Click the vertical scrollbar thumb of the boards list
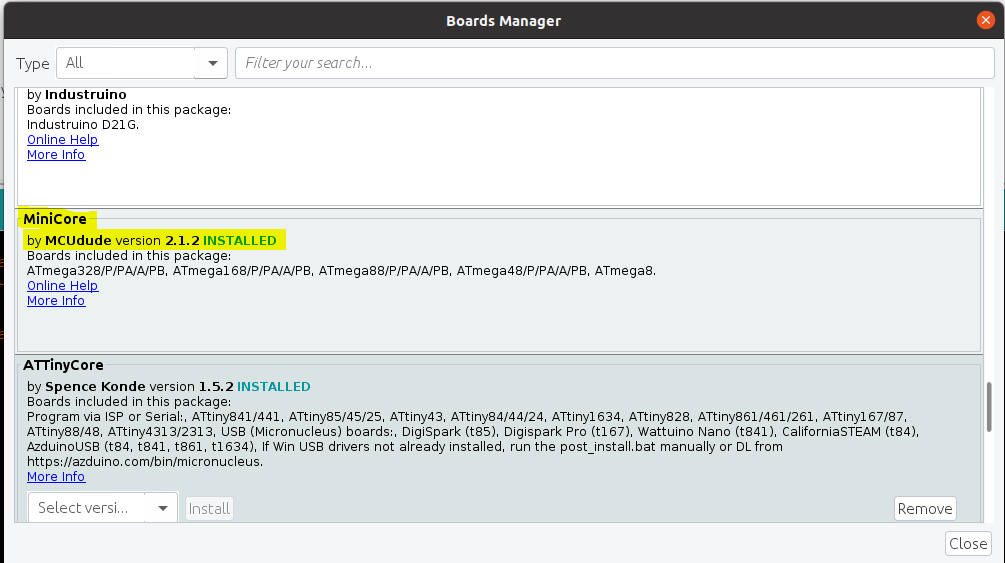The image size is (1005, 563). pyautogui.click(x=989, y=407)
